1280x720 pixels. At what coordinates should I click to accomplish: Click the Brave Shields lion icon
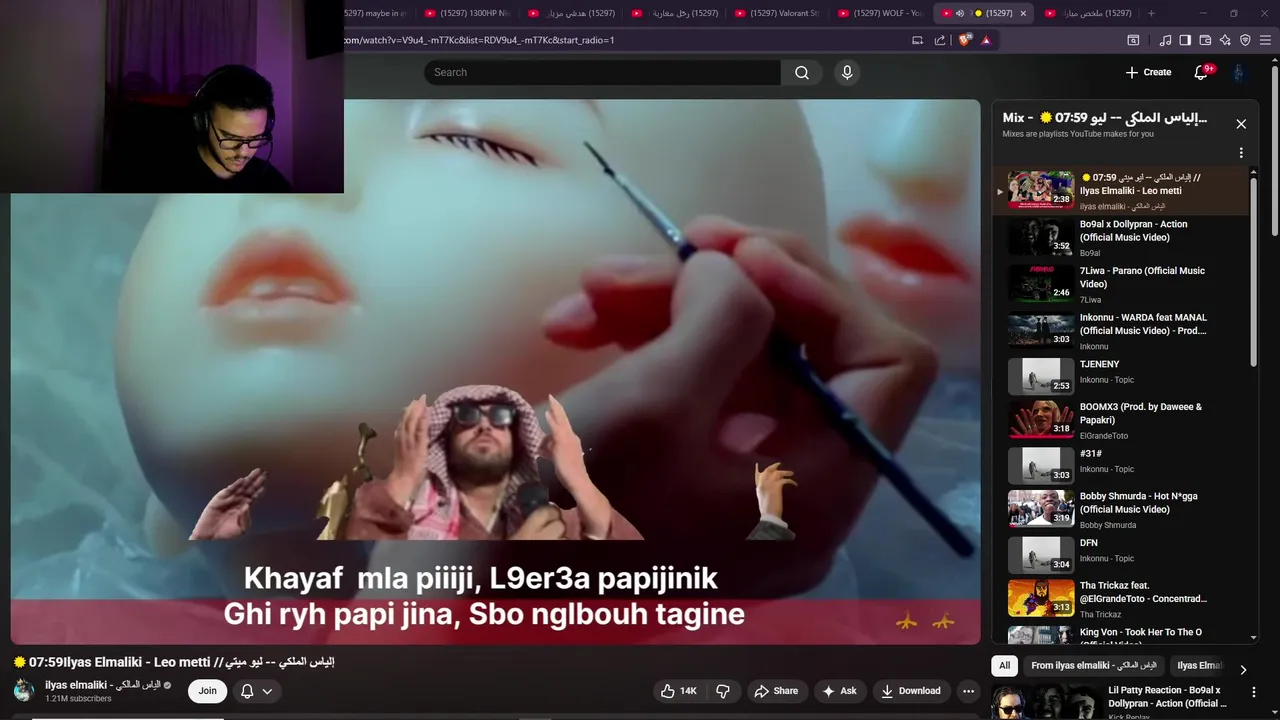tap(964, 40)
